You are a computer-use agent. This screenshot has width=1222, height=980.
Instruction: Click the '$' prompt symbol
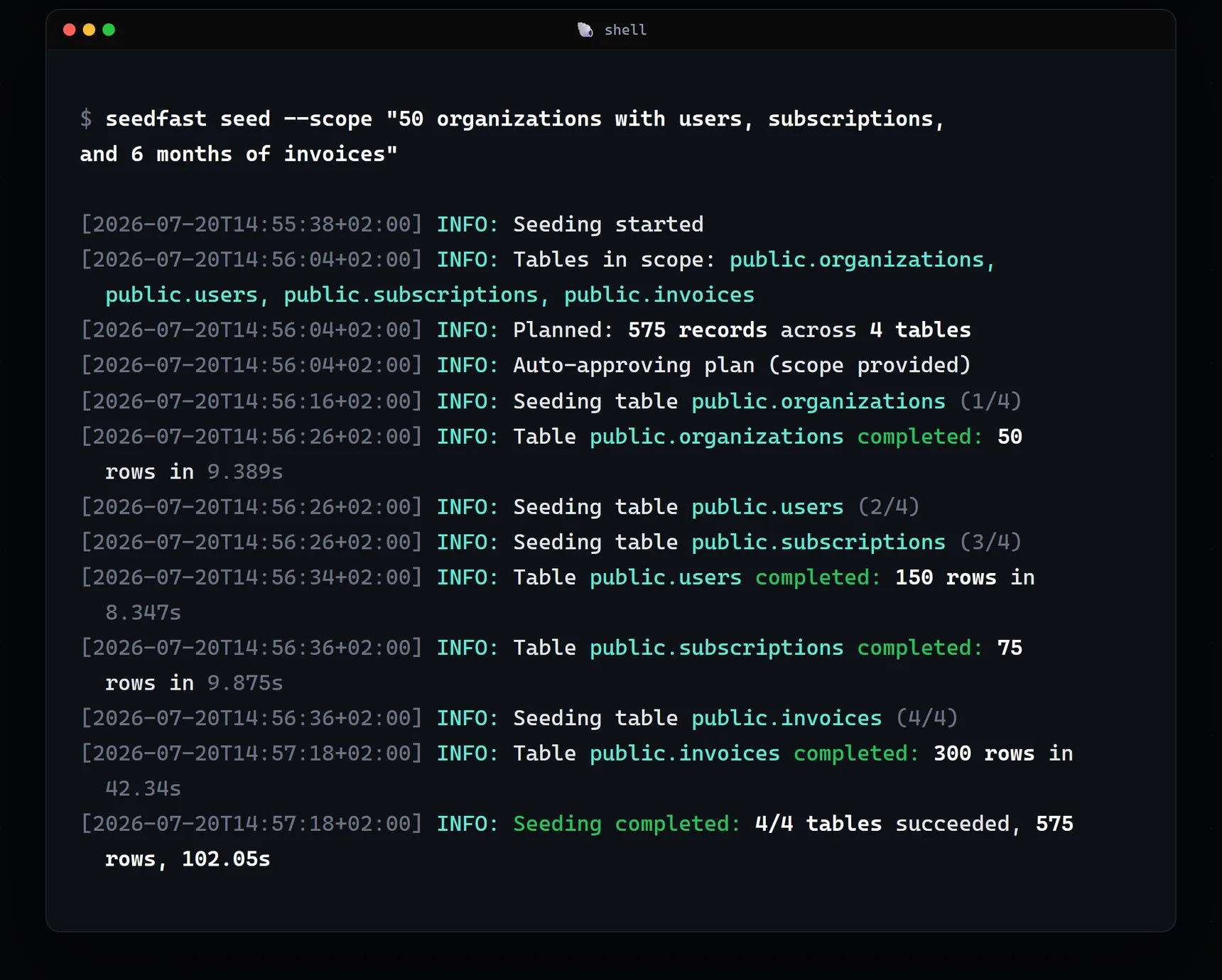(86, 119)
